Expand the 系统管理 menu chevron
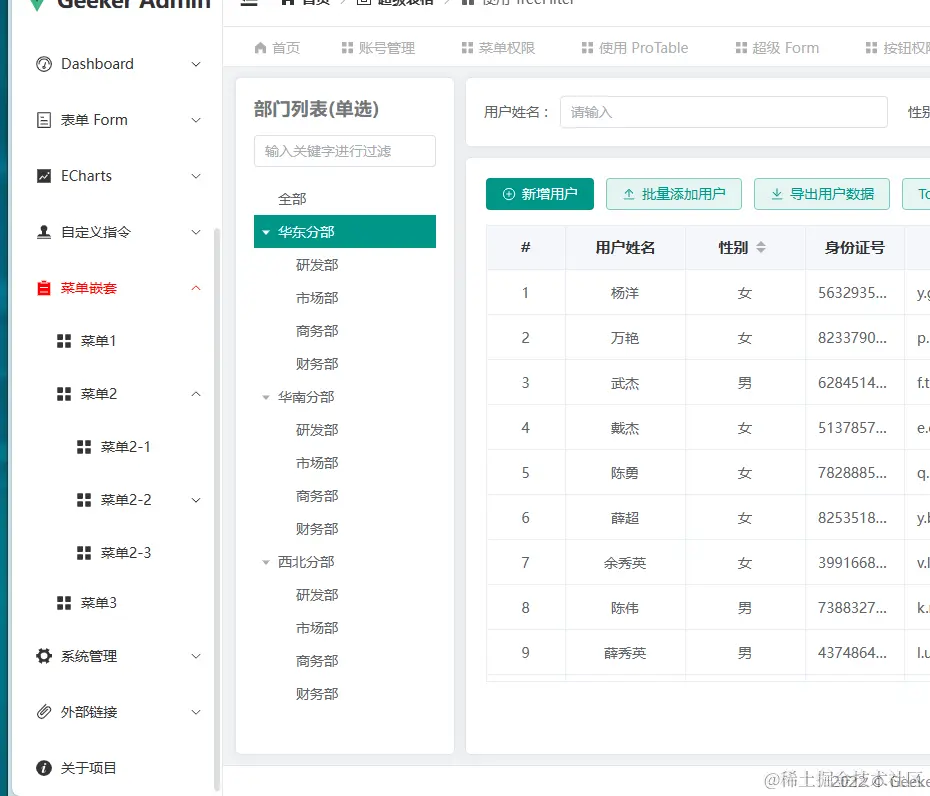Screen dimensions: 930x796 196,656
